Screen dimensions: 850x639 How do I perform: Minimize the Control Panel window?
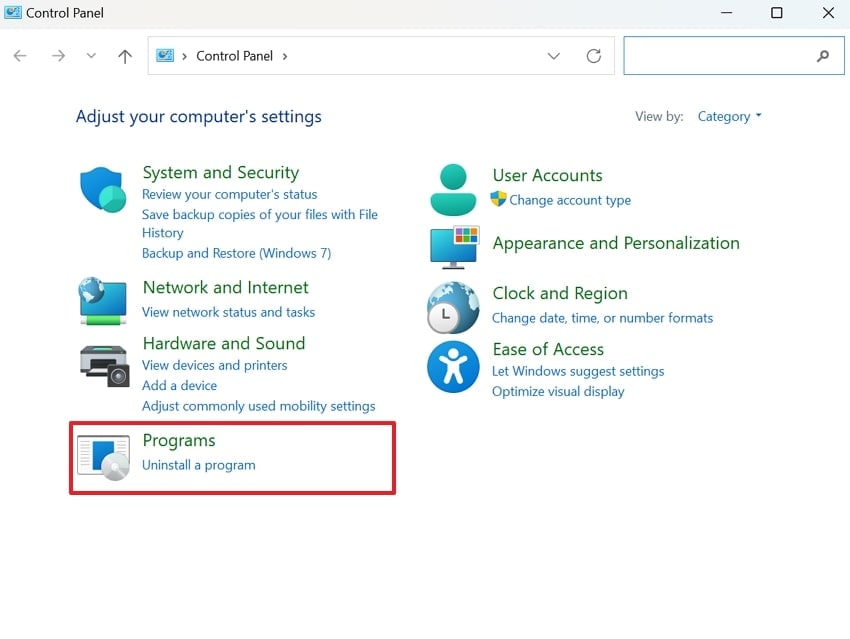[x=726, y=12]
